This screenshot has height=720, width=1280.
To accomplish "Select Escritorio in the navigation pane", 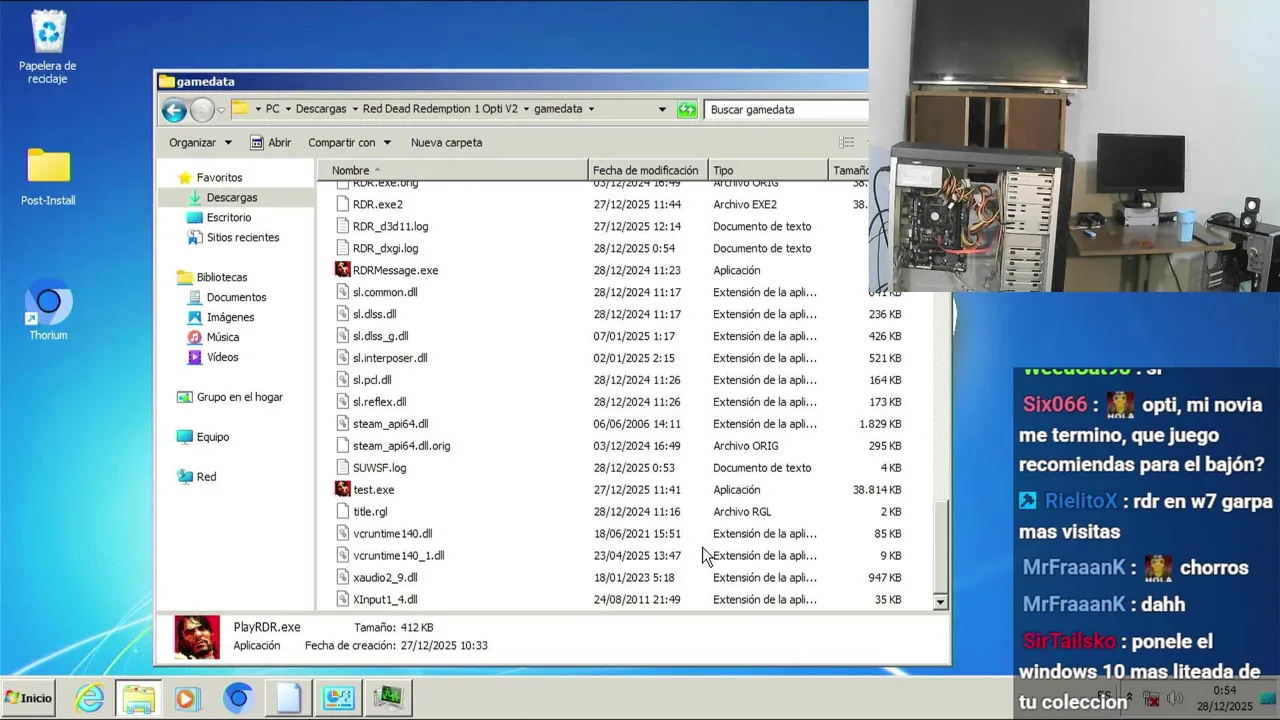I will pyautogui.click(x=228, y=217).
